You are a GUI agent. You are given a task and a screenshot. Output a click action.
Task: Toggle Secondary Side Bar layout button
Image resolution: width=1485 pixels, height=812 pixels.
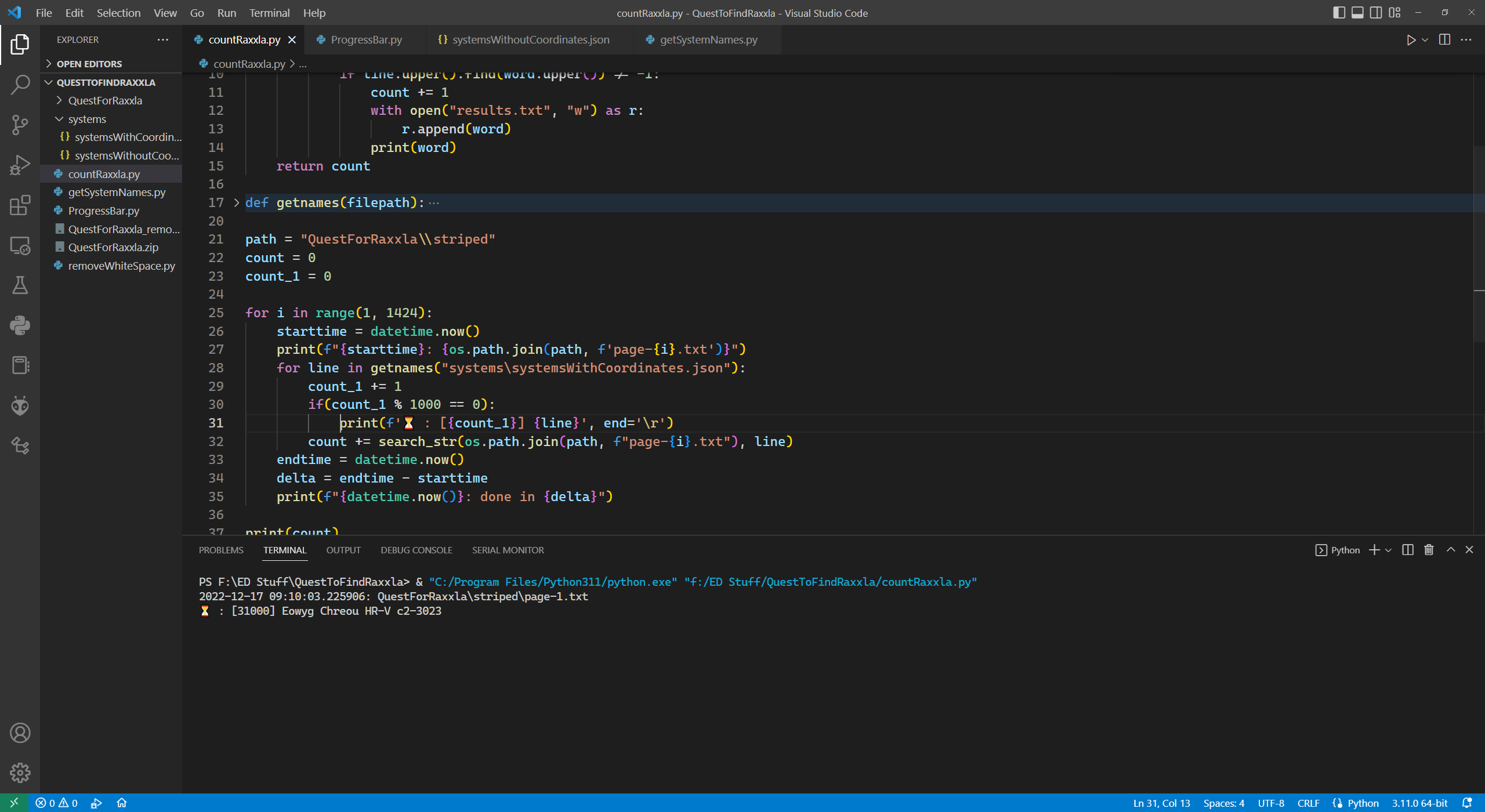point(1376,13)
